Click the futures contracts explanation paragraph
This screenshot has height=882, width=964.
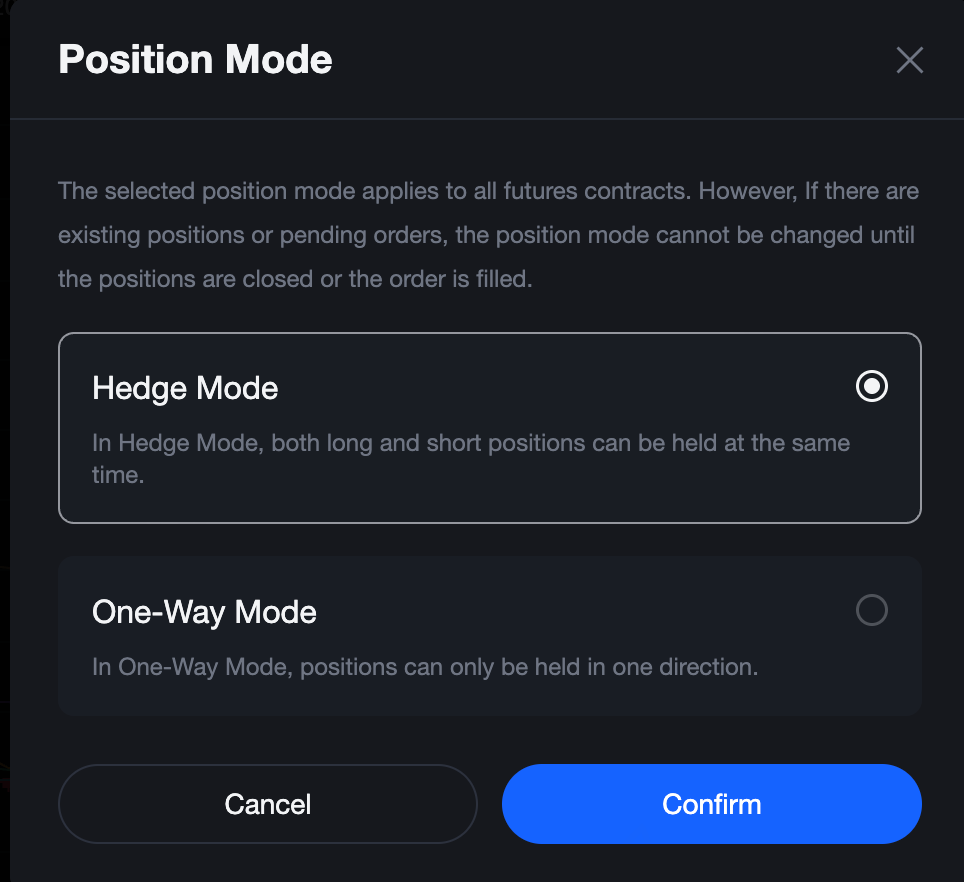point(488,191)
